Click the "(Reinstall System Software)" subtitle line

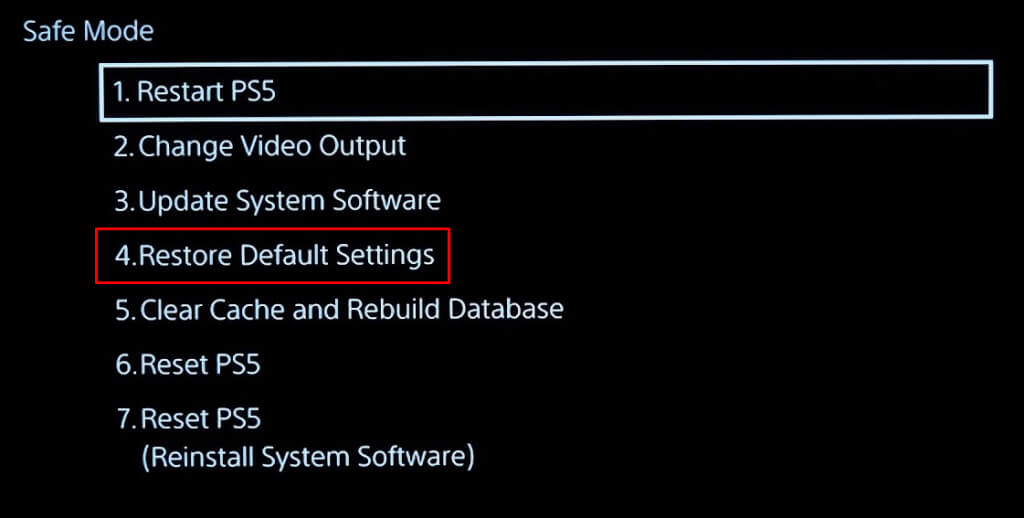point(307,457)
